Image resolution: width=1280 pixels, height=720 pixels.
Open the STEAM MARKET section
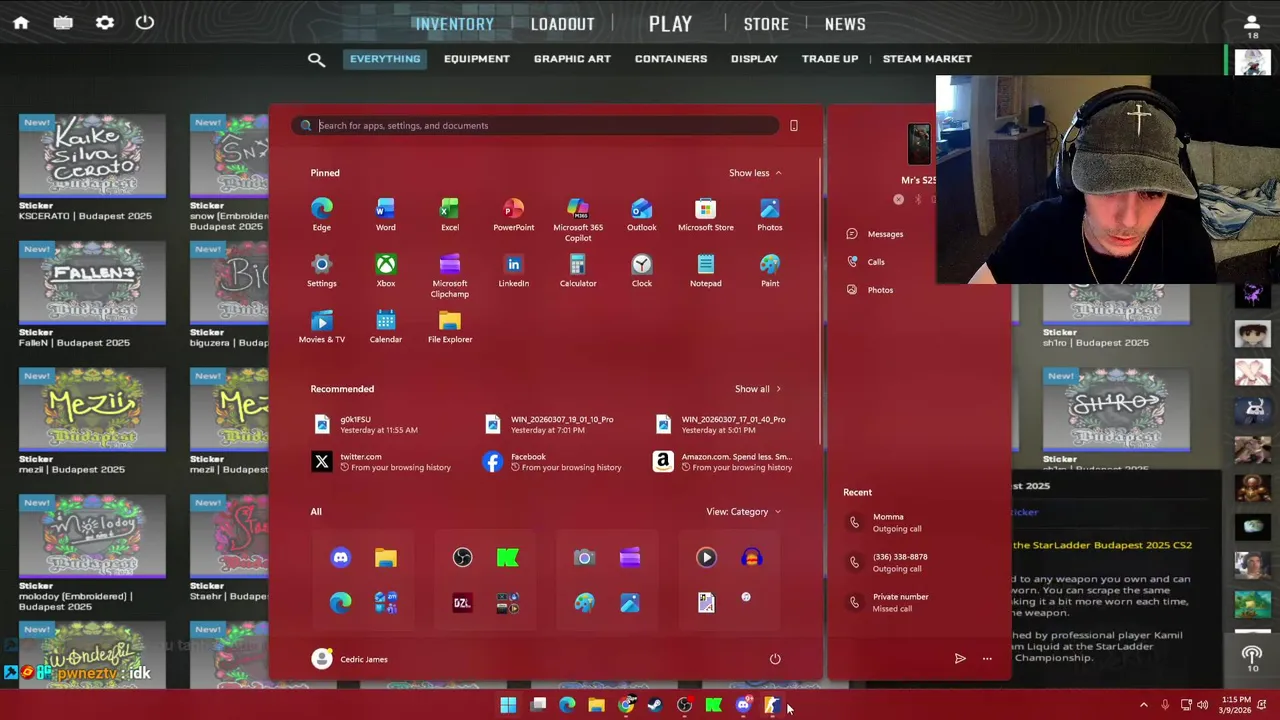tap(927, 59)
